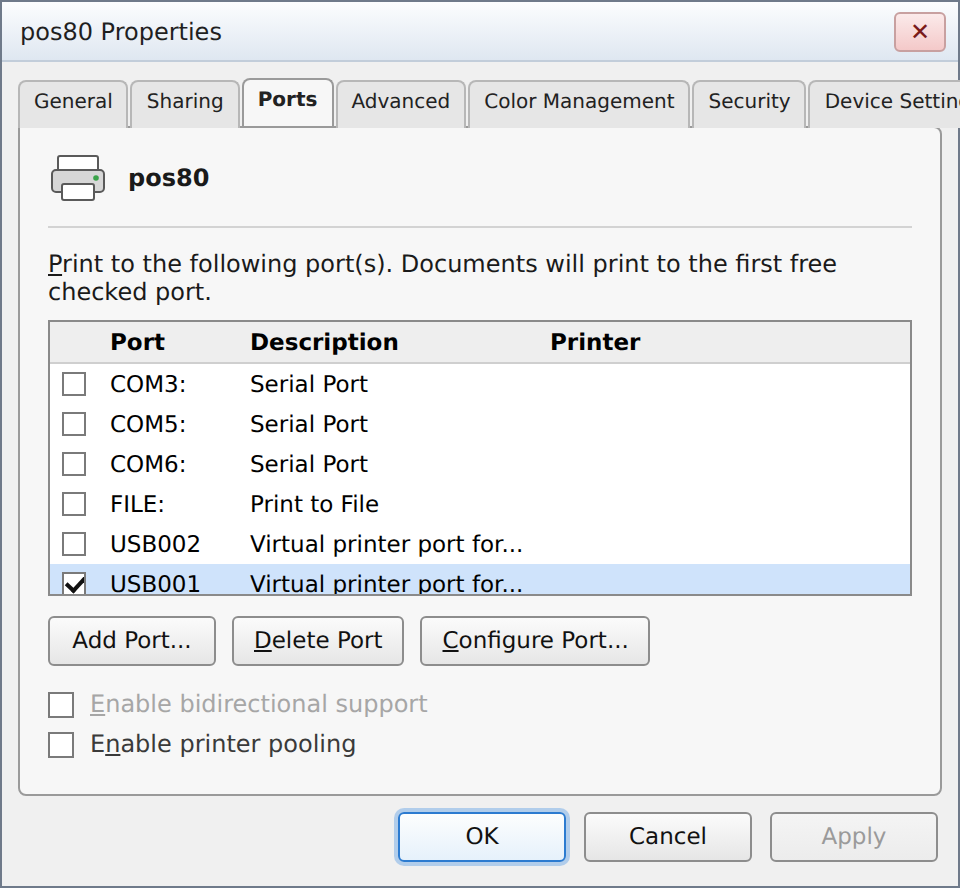Toggle Enable bidirectional support checkbox
Image resolution: width=960 pixels, height=888 pixels.
[x=61, y=705]
